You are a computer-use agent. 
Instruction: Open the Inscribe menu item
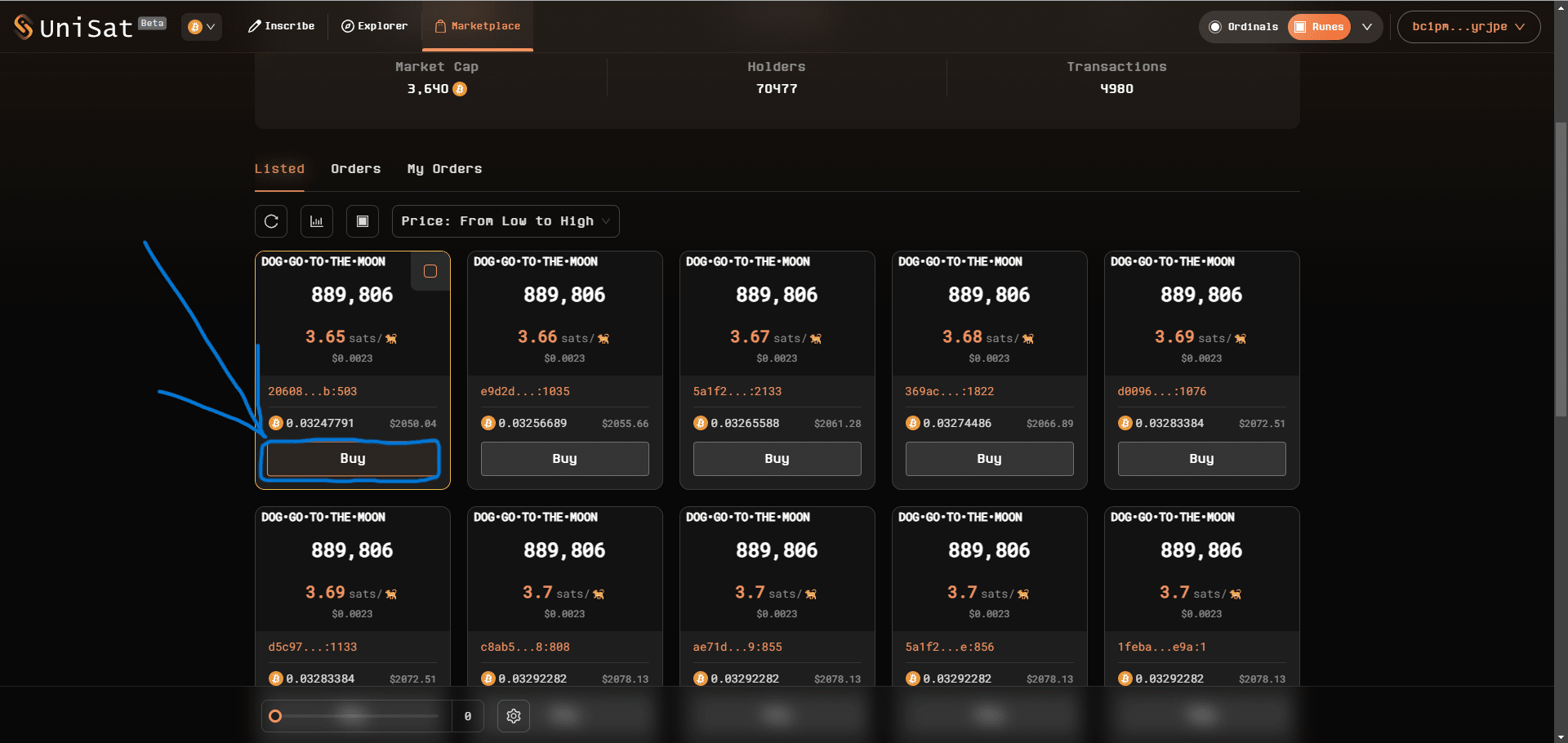point(282,26)
